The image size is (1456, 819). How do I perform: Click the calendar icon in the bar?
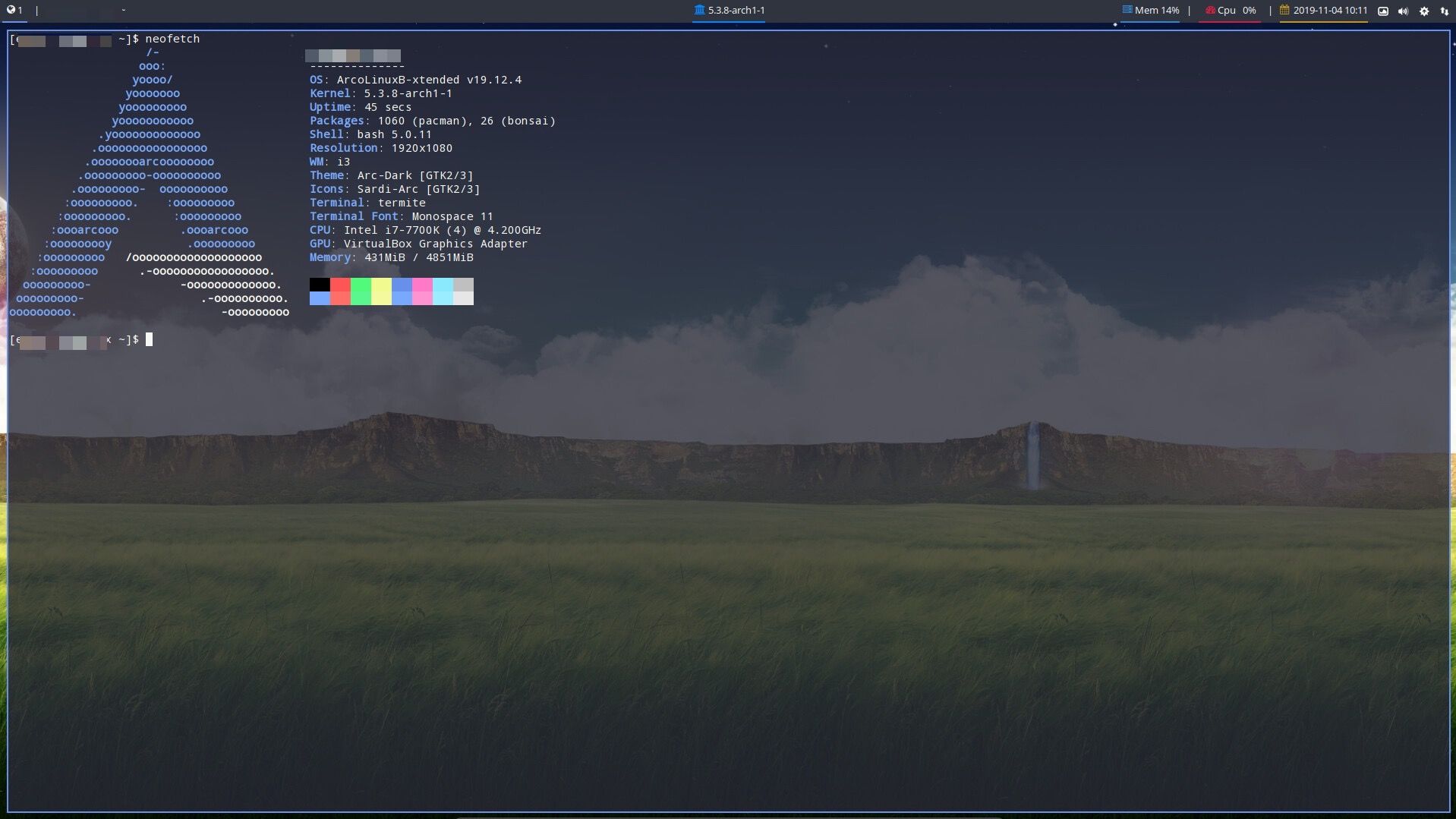coord(1284,11)
